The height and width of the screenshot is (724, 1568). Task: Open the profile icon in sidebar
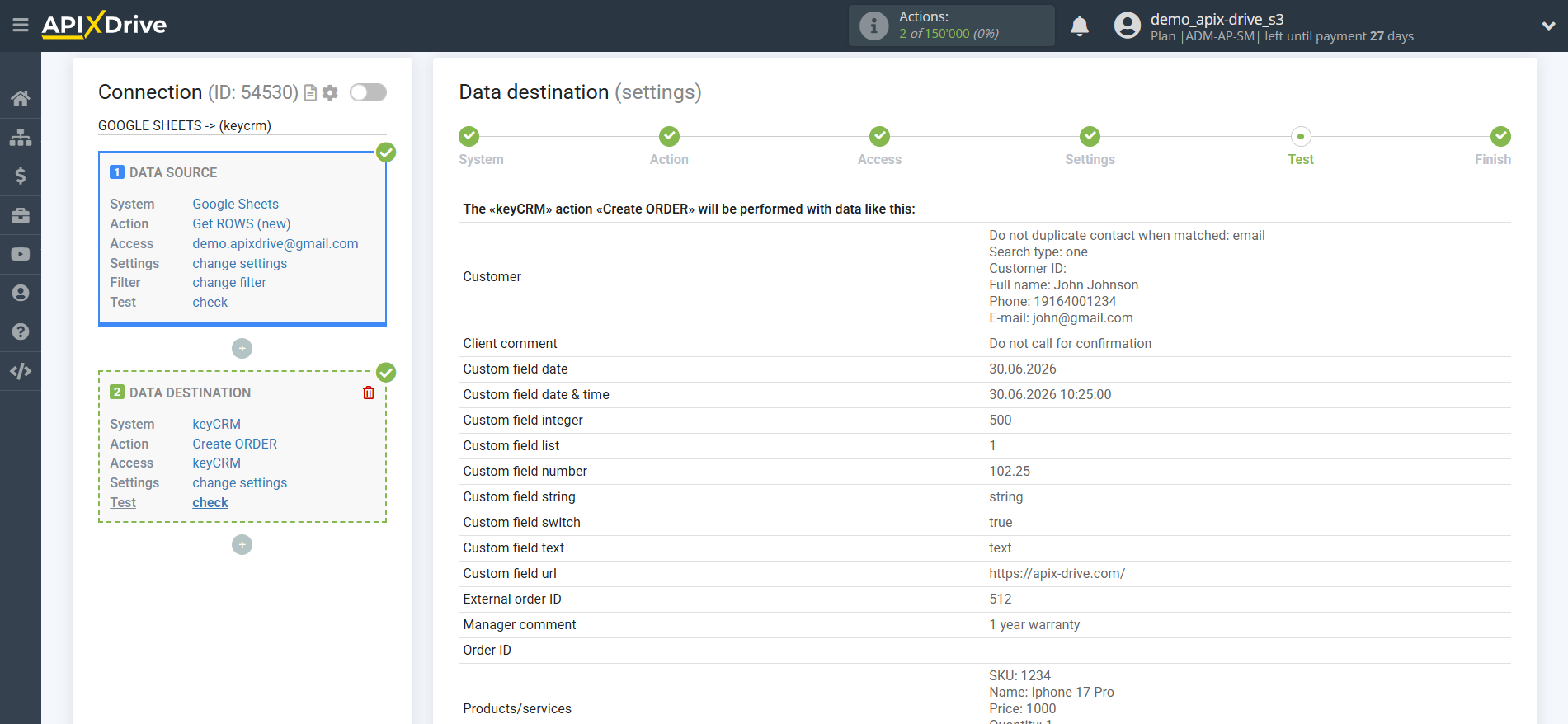(21, 293)
